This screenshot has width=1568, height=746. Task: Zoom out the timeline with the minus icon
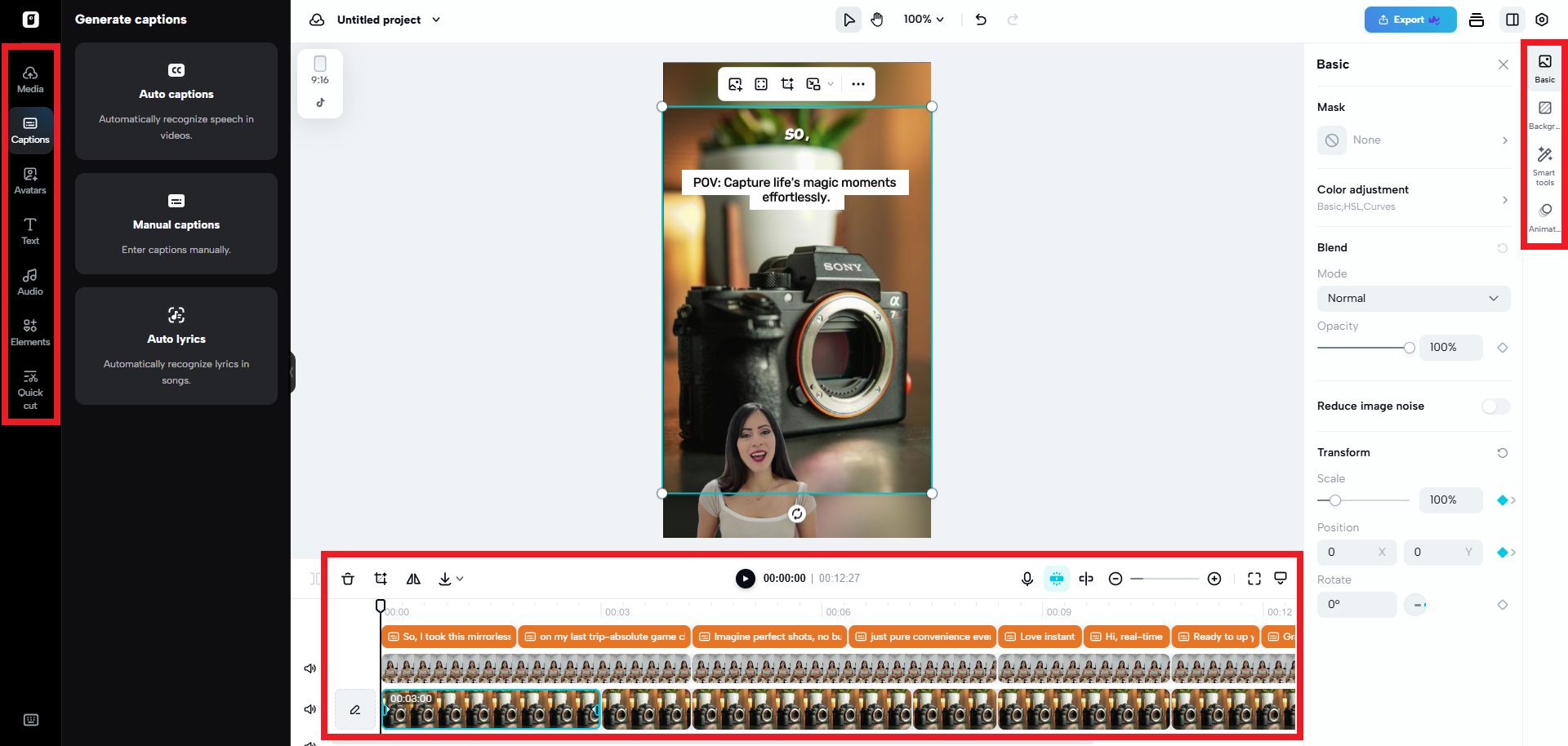click(1116, 579)
